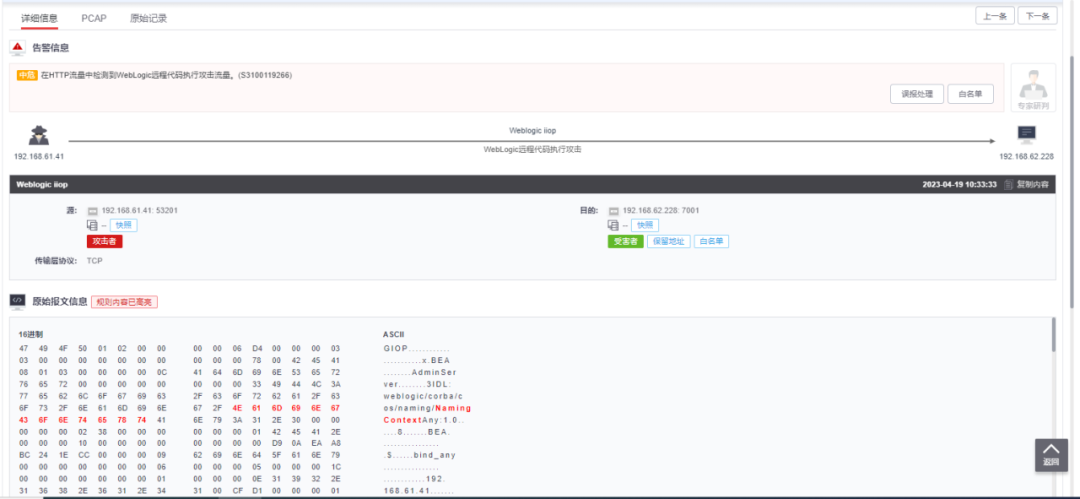Click attacker IP 192.168.61.41 under hacker icon
This screenshot has height=499, width=1080.
click(x=39, y=156)
